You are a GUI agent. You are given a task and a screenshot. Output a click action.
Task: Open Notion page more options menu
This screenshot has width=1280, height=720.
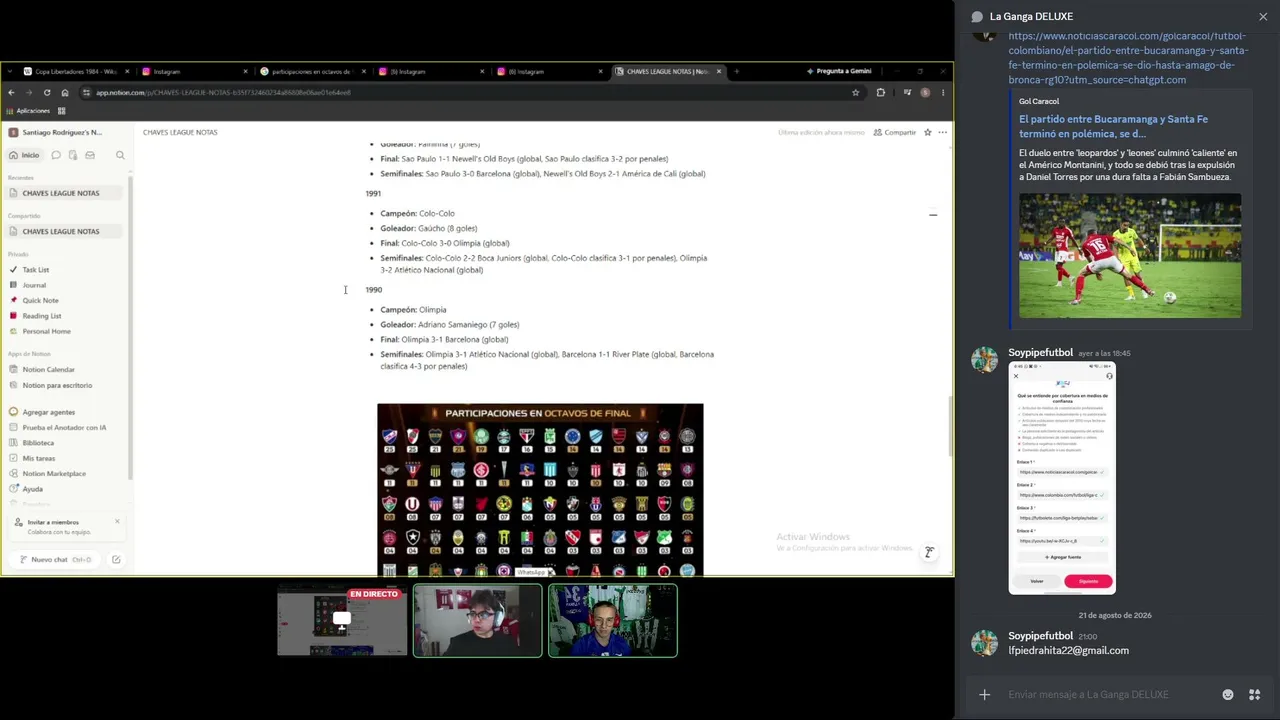click(942, 132)
